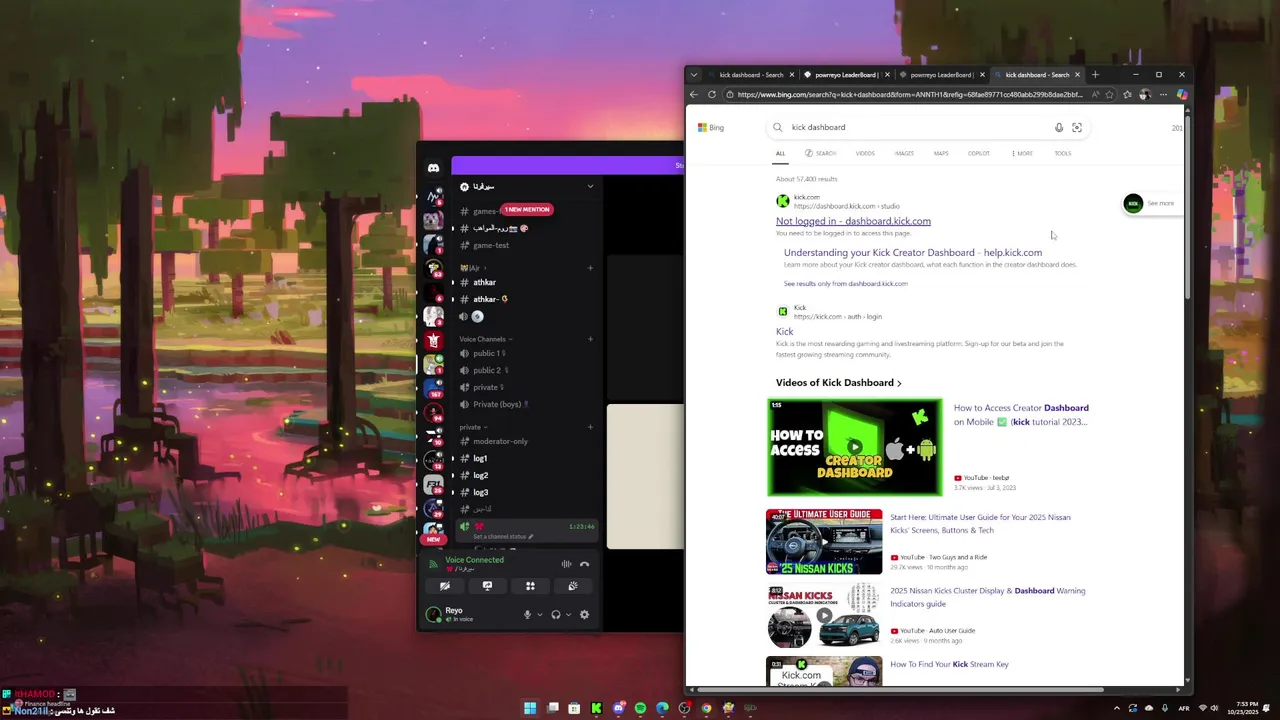This screenshot has width=1280, height=720.
Task: Open Edge Settings and more menu
Action: (x=1163, y=94)
